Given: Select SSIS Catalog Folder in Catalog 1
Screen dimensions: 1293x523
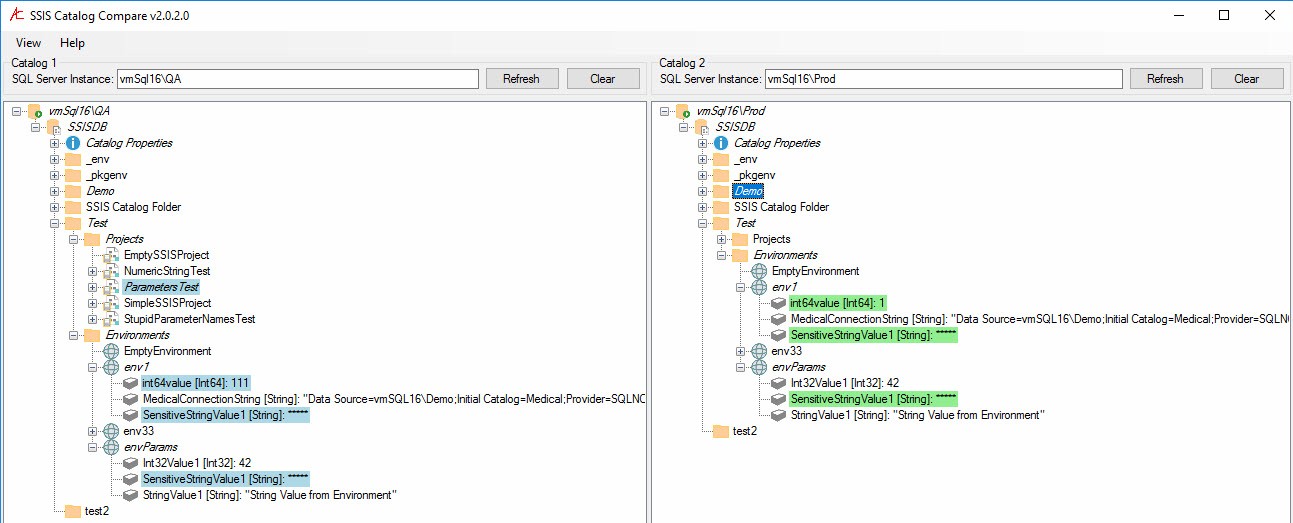Looking at the screenshot, I should pos(133,207).
